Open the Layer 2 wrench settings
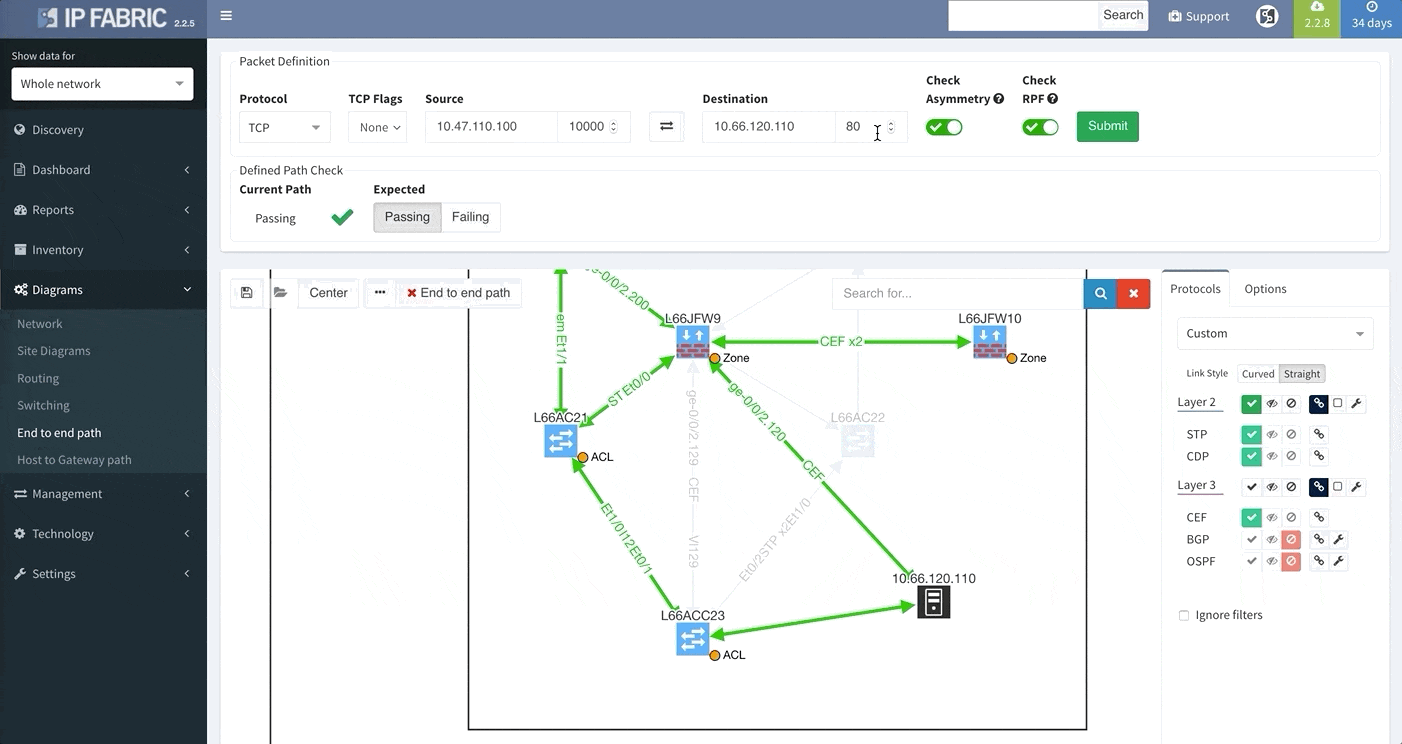 click(1356, 404)
